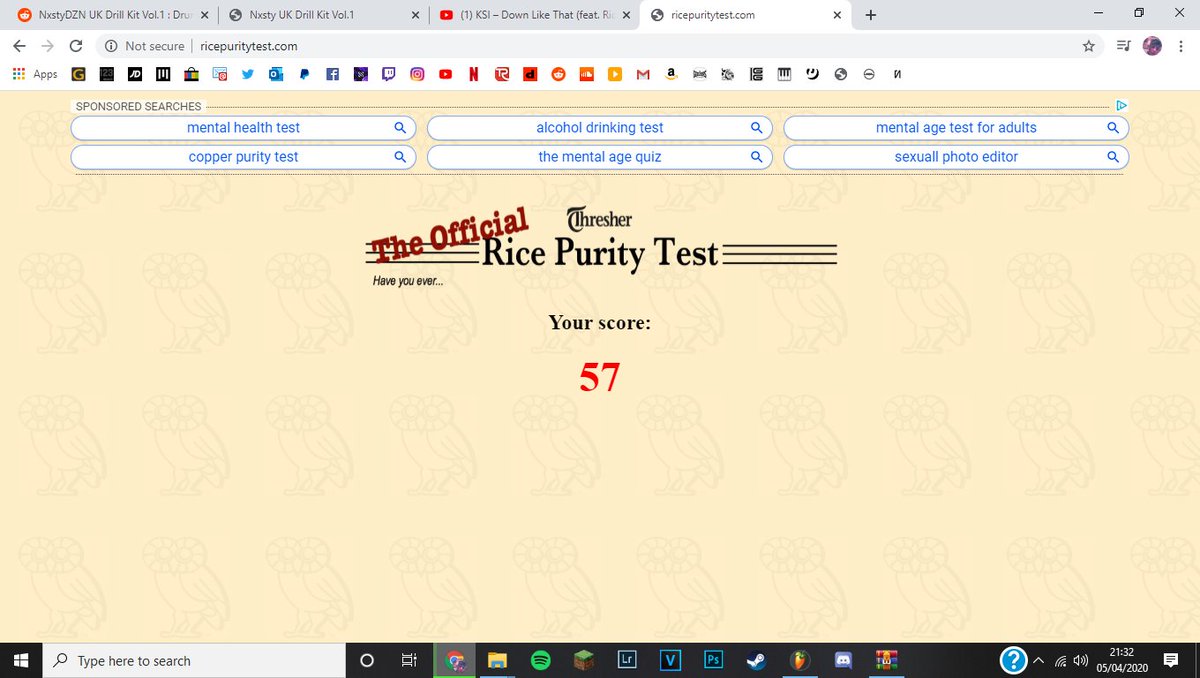Open the Windows Start menu
1200x678 pixels.
pos(22,660)
